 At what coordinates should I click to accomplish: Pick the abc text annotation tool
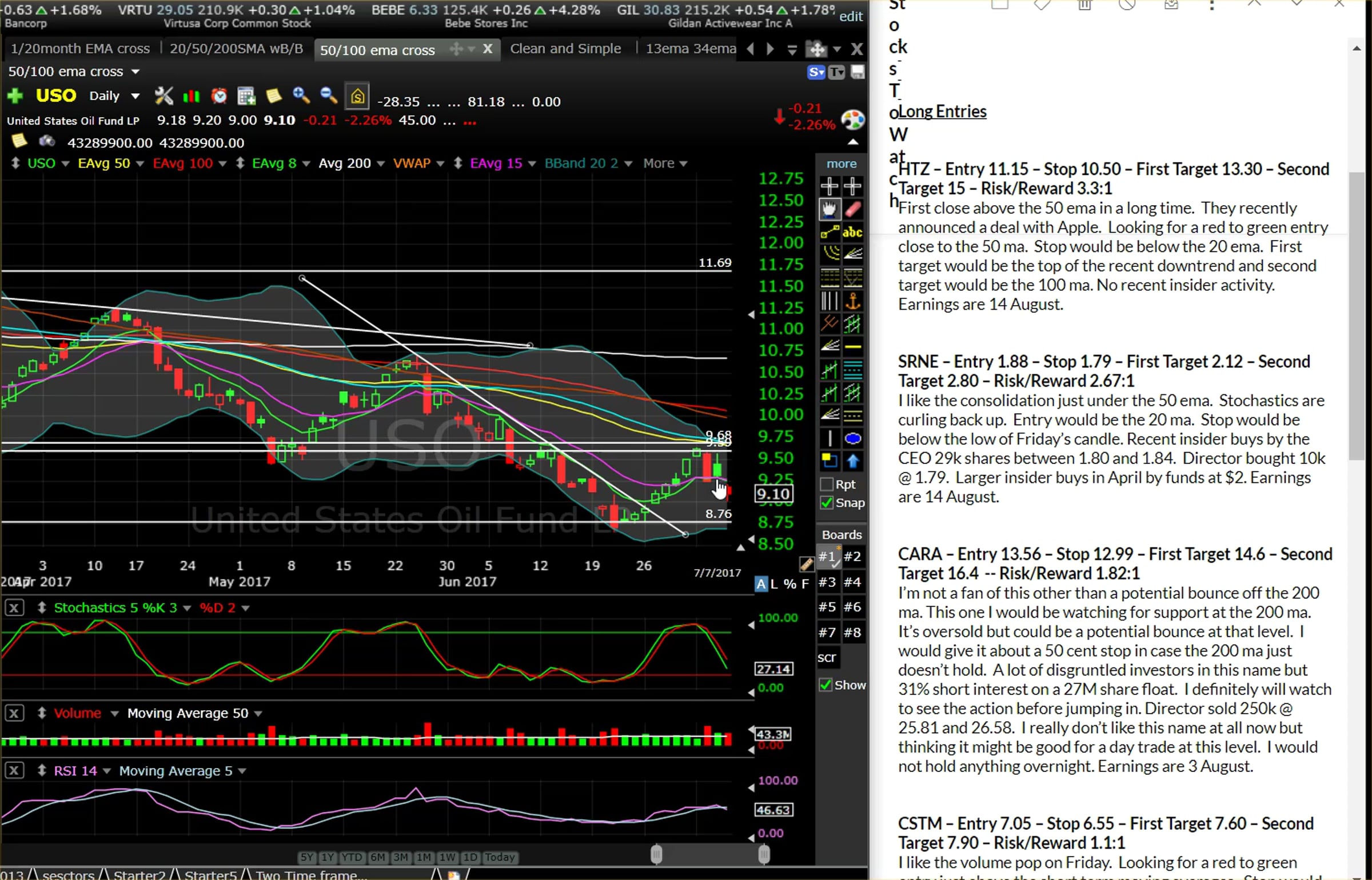(x=852, y=231)
